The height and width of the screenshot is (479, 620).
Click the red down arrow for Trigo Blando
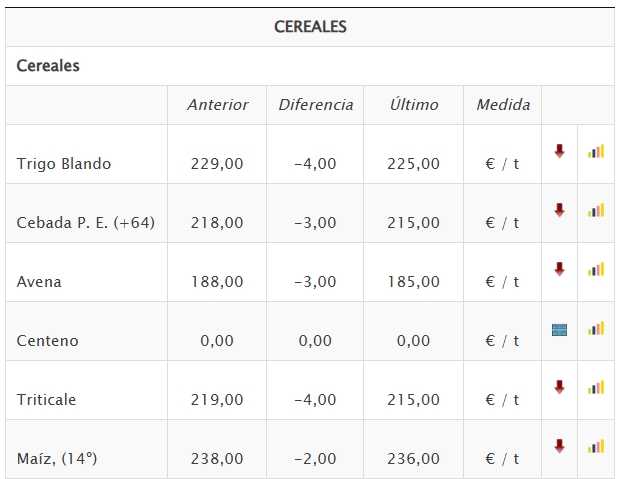[559, 151]
